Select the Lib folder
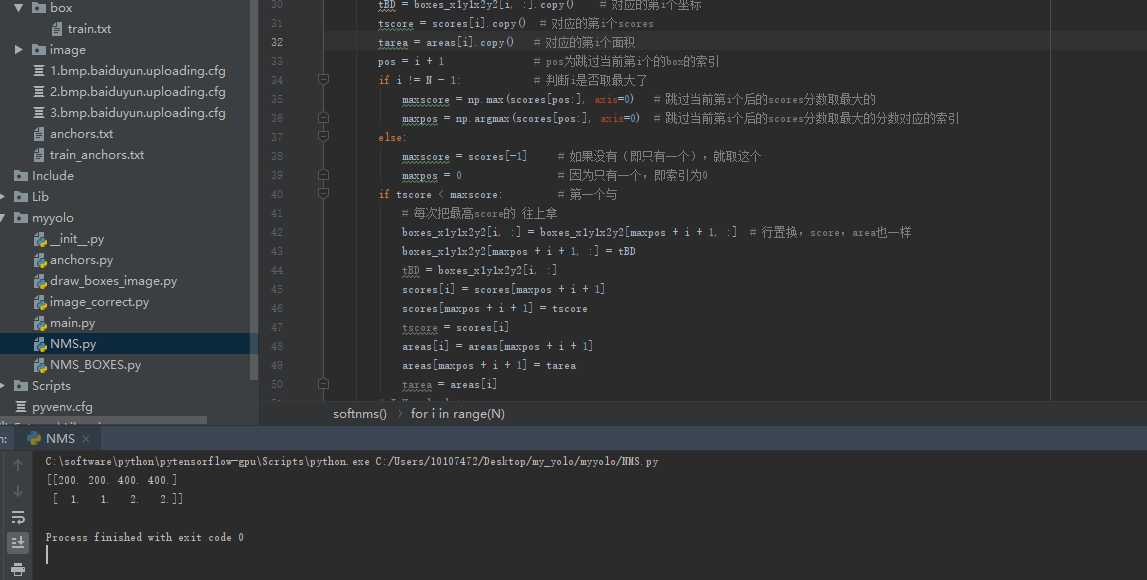This screenshot has height=580, width=1147. click(x=40, y=197)
